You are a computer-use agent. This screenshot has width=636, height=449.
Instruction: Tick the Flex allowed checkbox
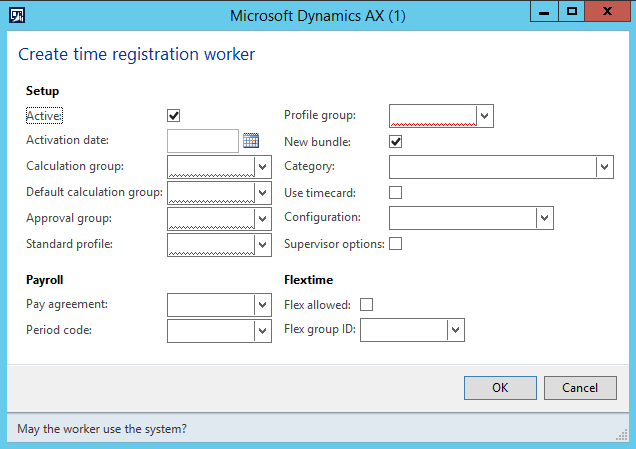point(366,305)
